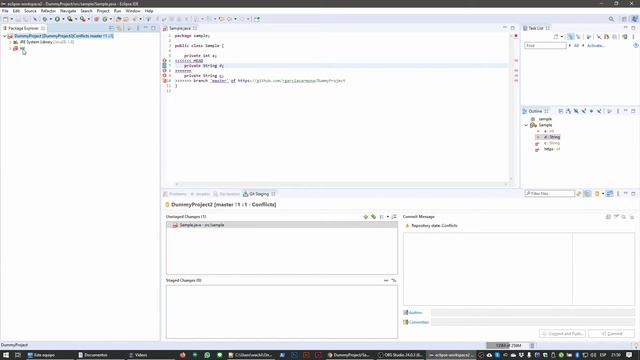This screenshot has height=360, width=640.
Task: Open the Navigate menu
Action: (x=68, y=11)
